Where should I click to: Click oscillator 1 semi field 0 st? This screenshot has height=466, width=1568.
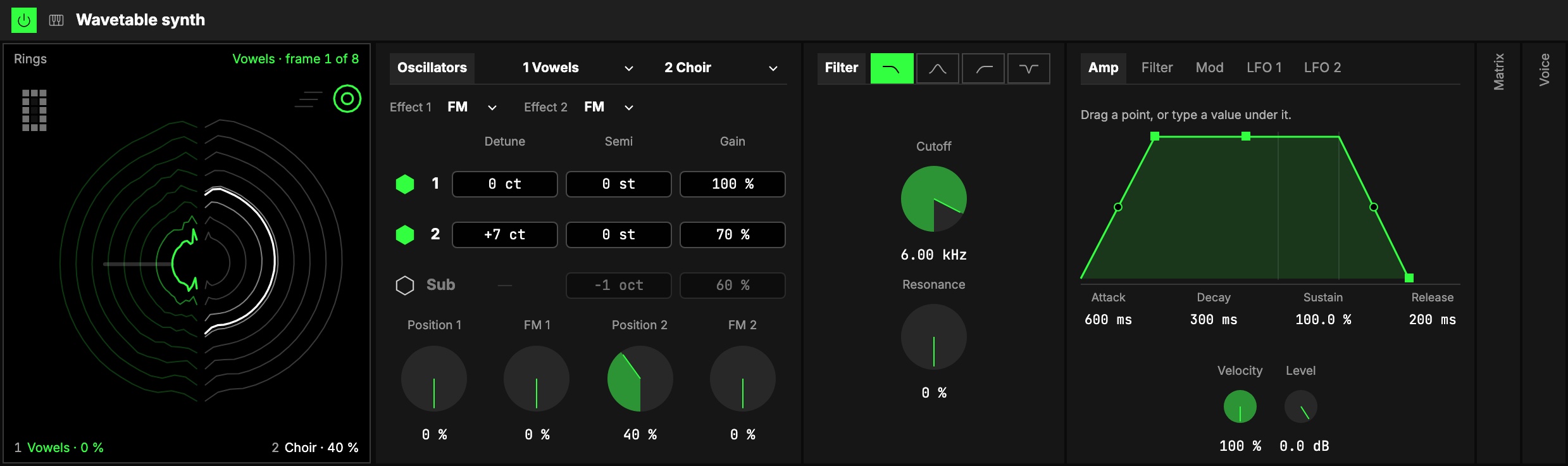click(619, 184)
